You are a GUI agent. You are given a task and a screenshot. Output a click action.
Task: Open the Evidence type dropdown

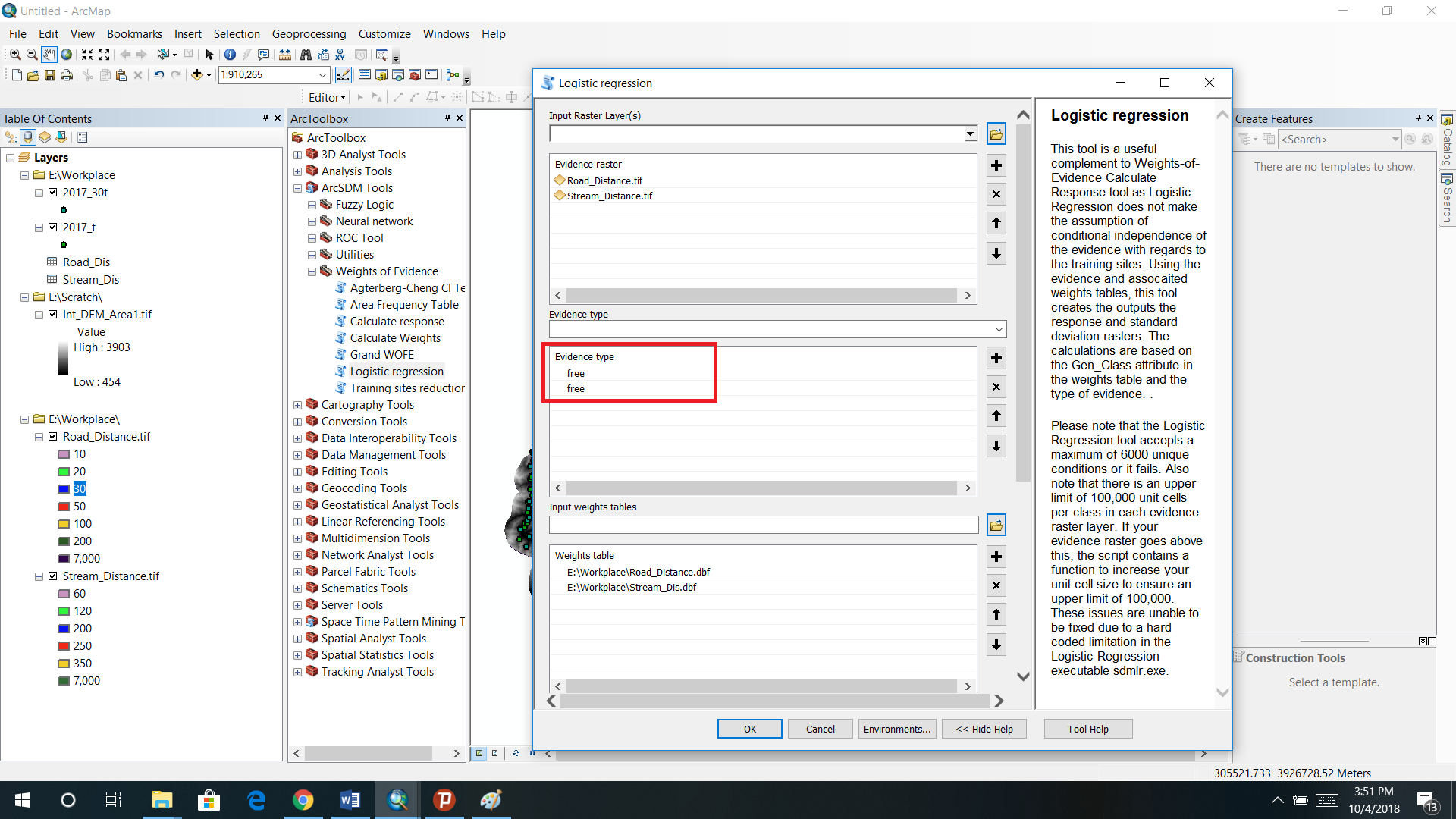tap(997, 329)
